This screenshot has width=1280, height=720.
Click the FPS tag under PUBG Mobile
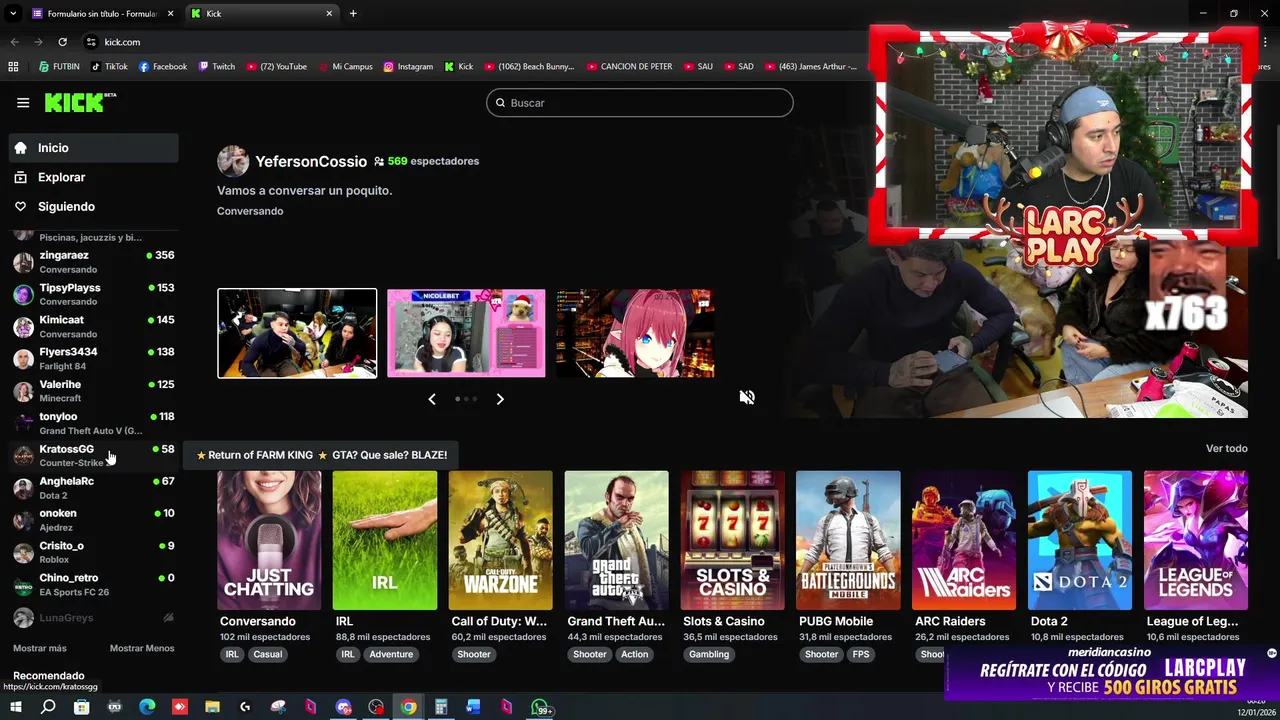(861, 654)
